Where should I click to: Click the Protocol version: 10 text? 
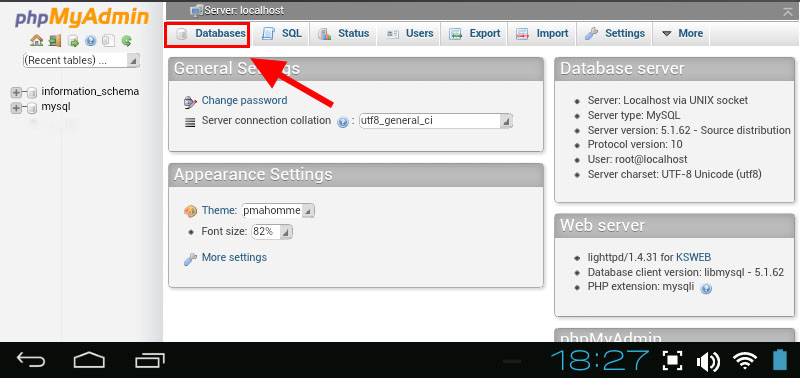click(x=635, y=144)
